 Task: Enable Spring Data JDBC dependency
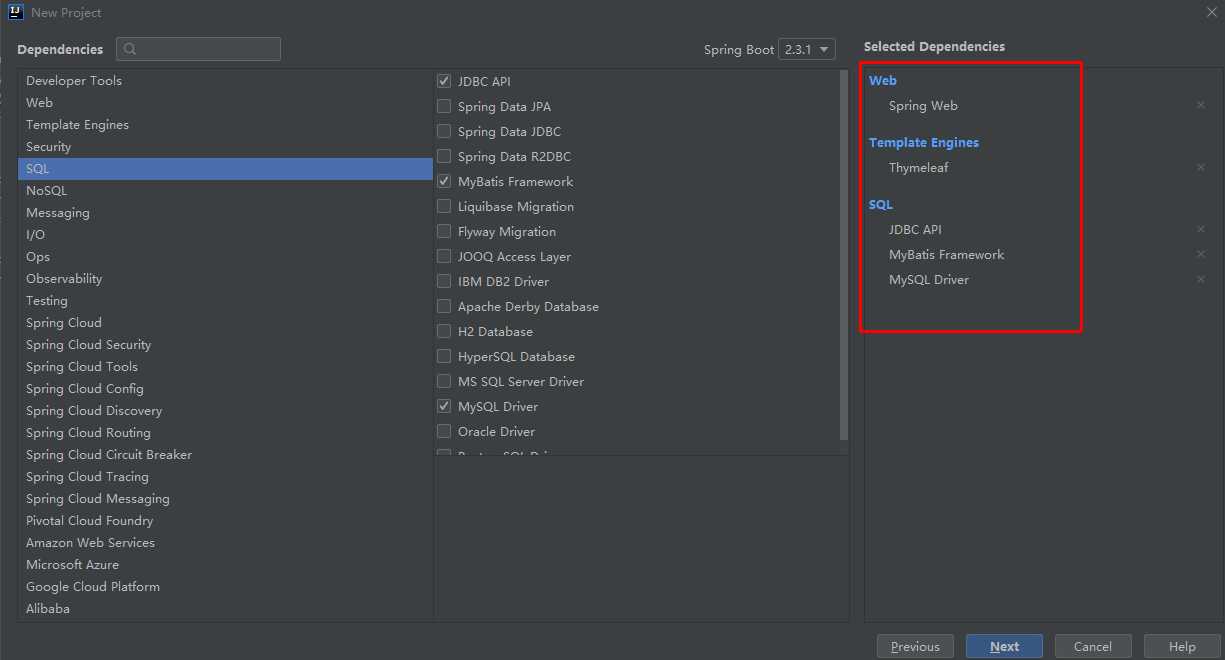[444, 131]
